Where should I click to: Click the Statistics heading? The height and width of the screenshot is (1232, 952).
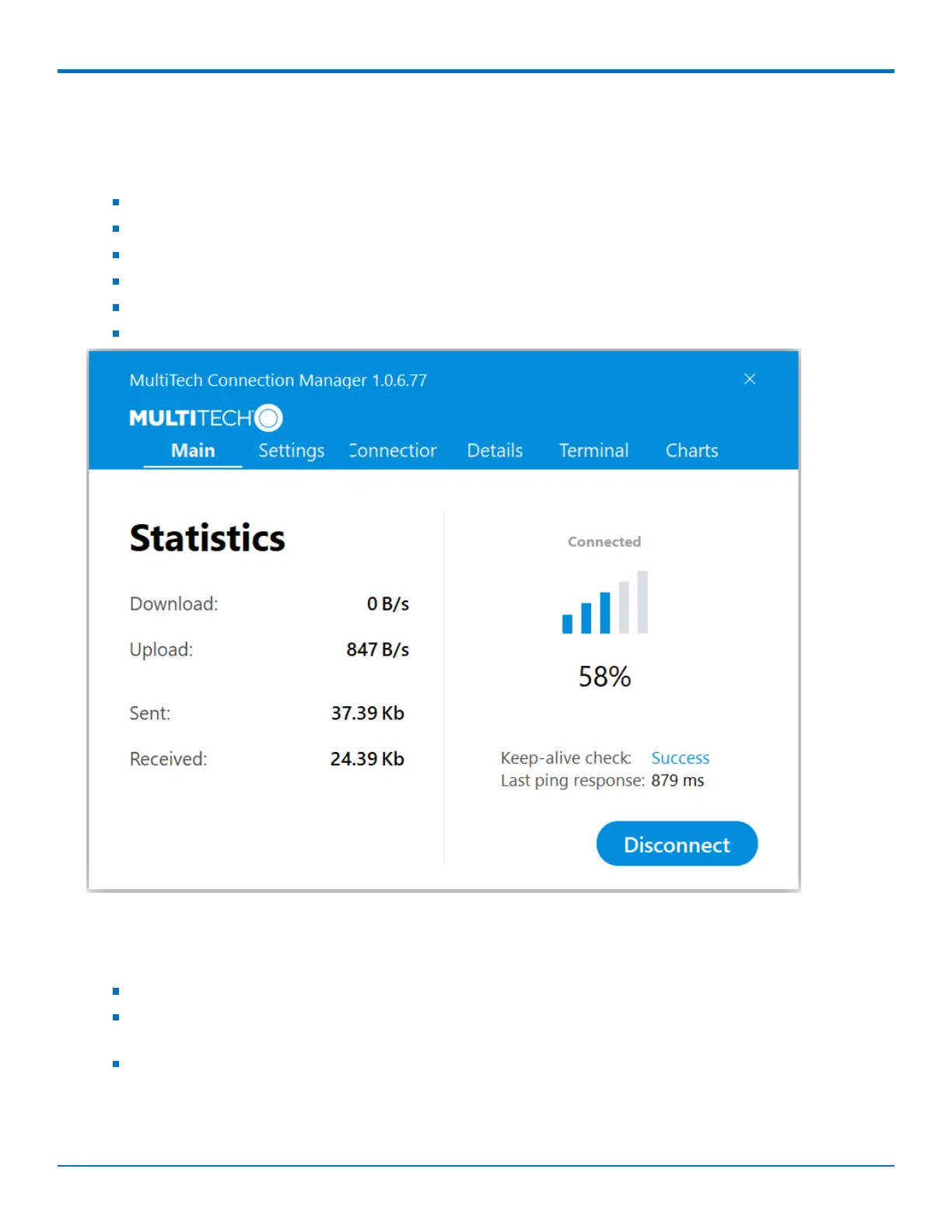click(208, 538)
